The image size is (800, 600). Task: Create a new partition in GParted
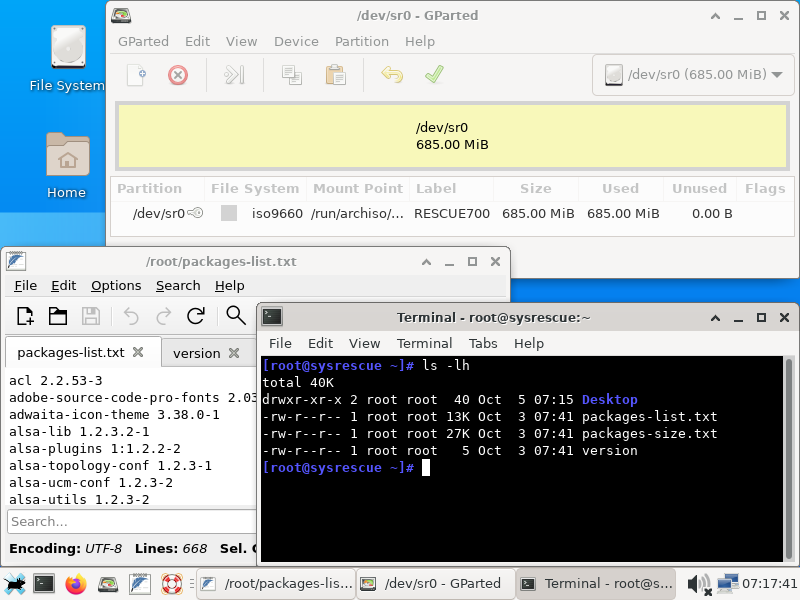(135, 74)
